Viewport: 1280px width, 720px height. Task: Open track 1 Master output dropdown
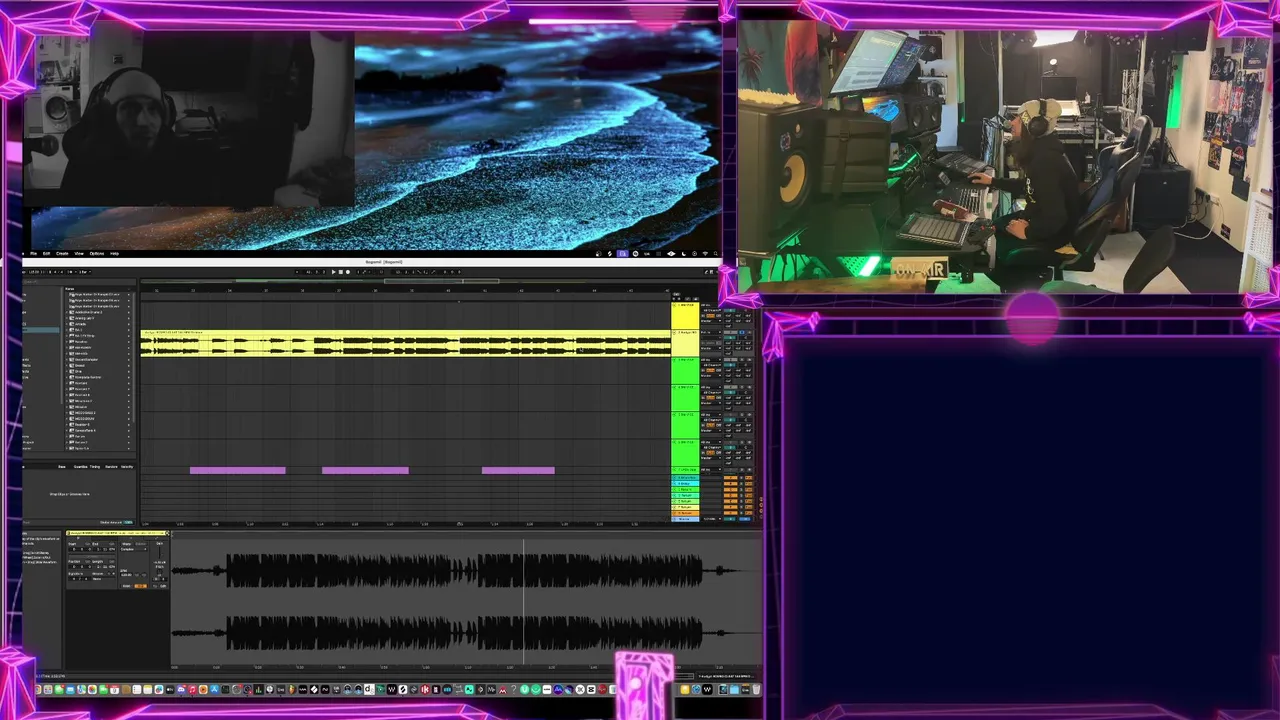tap(711, 321)
